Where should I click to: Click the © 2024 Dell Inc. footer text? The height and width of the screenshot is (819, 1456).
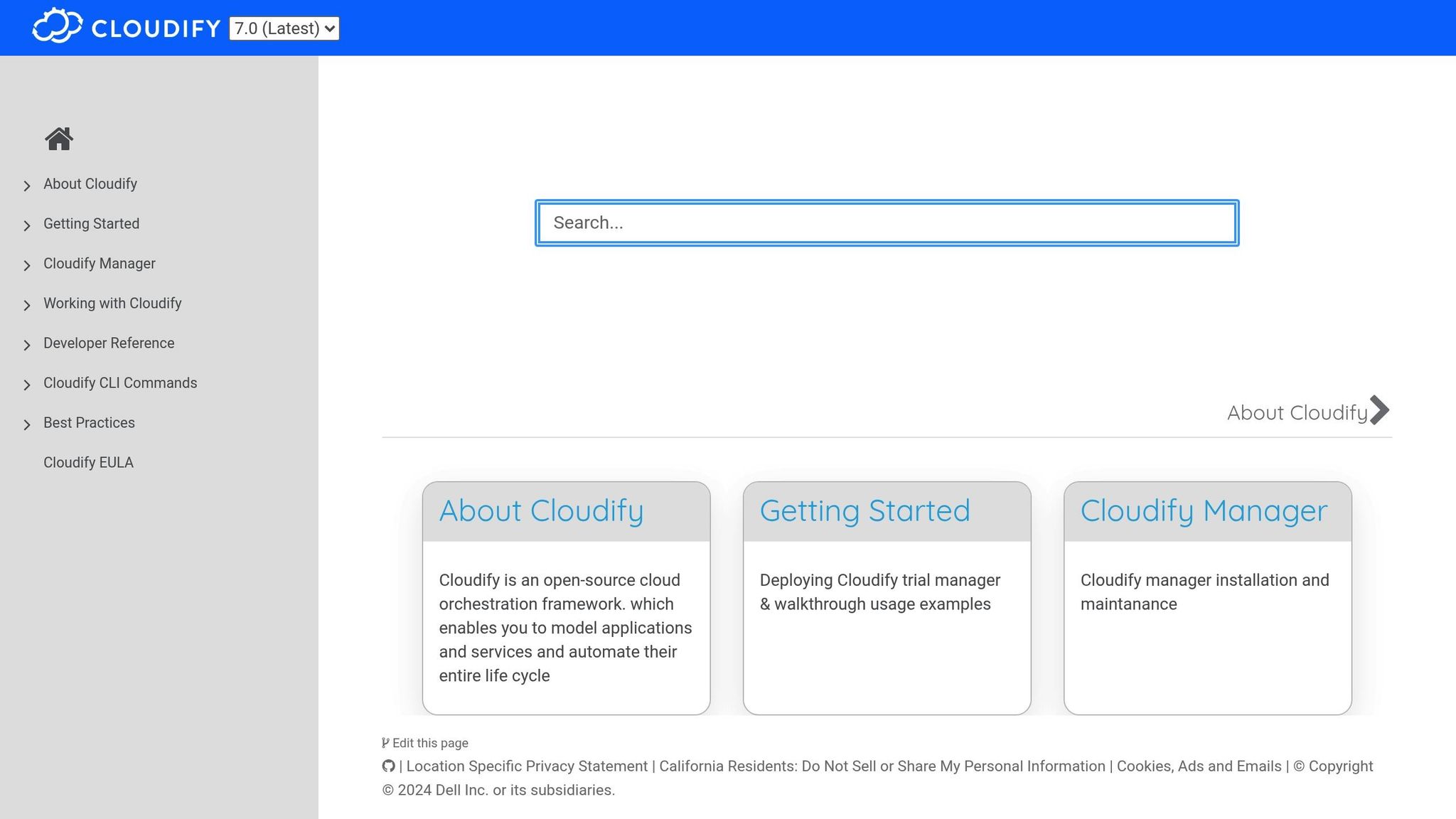point(498,791)
